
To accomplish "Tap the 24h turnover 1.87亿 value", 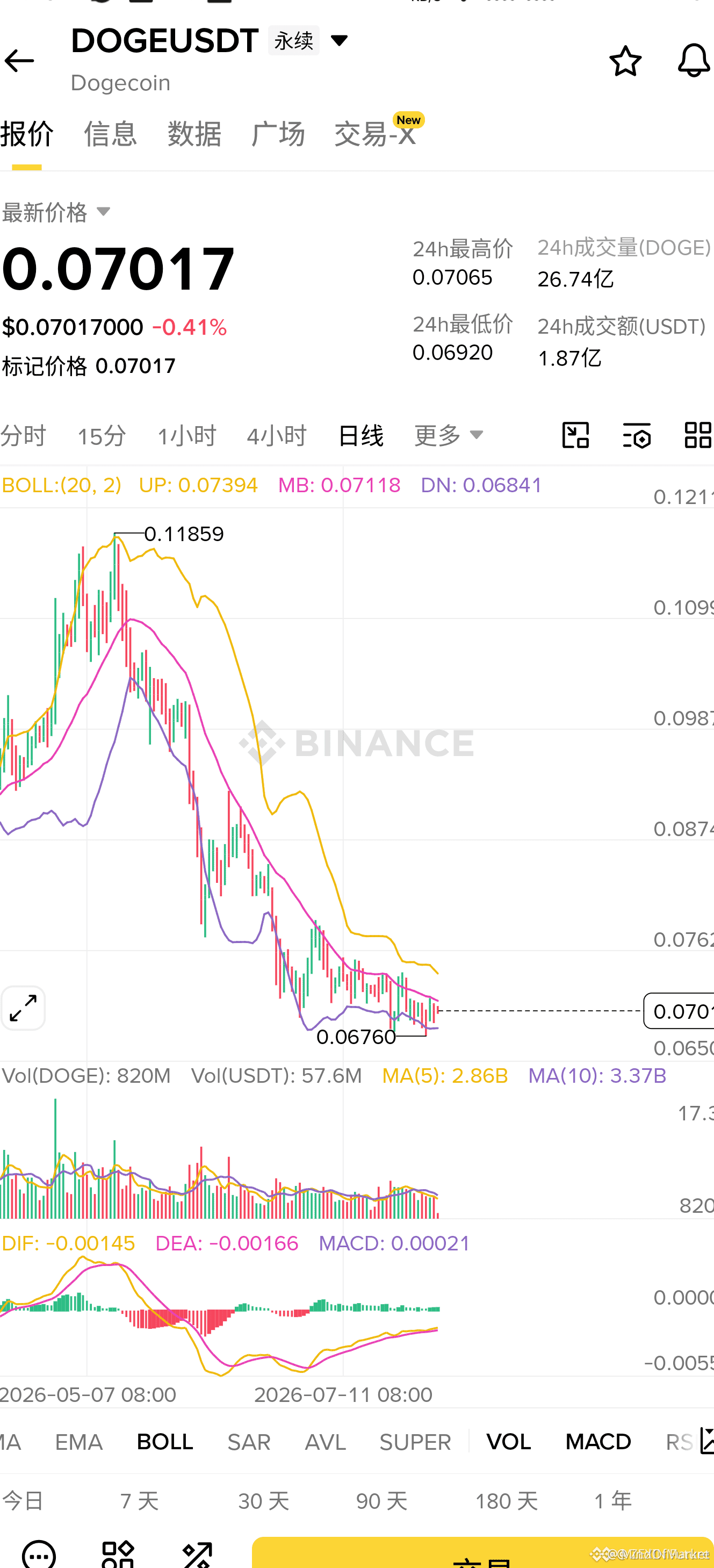I will 569,358.
